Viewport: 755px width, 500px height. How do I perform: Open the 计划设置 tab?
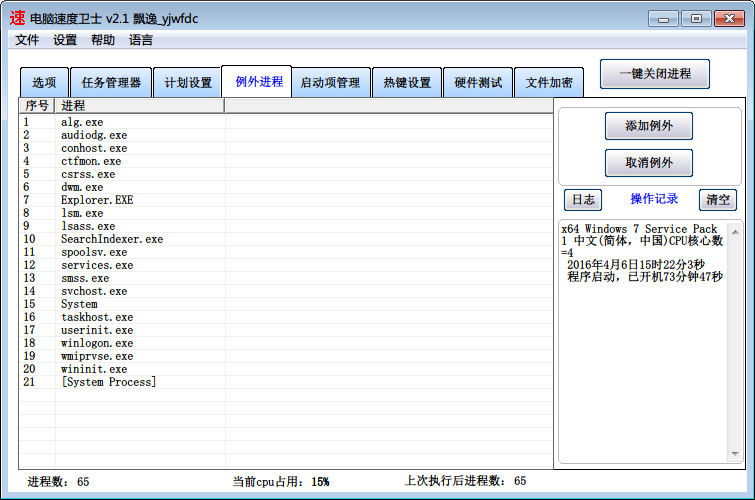(188, 83)
